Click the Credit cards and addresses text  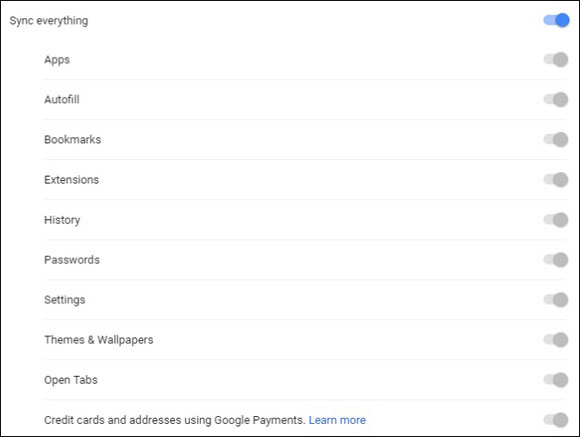pos(175,420)
